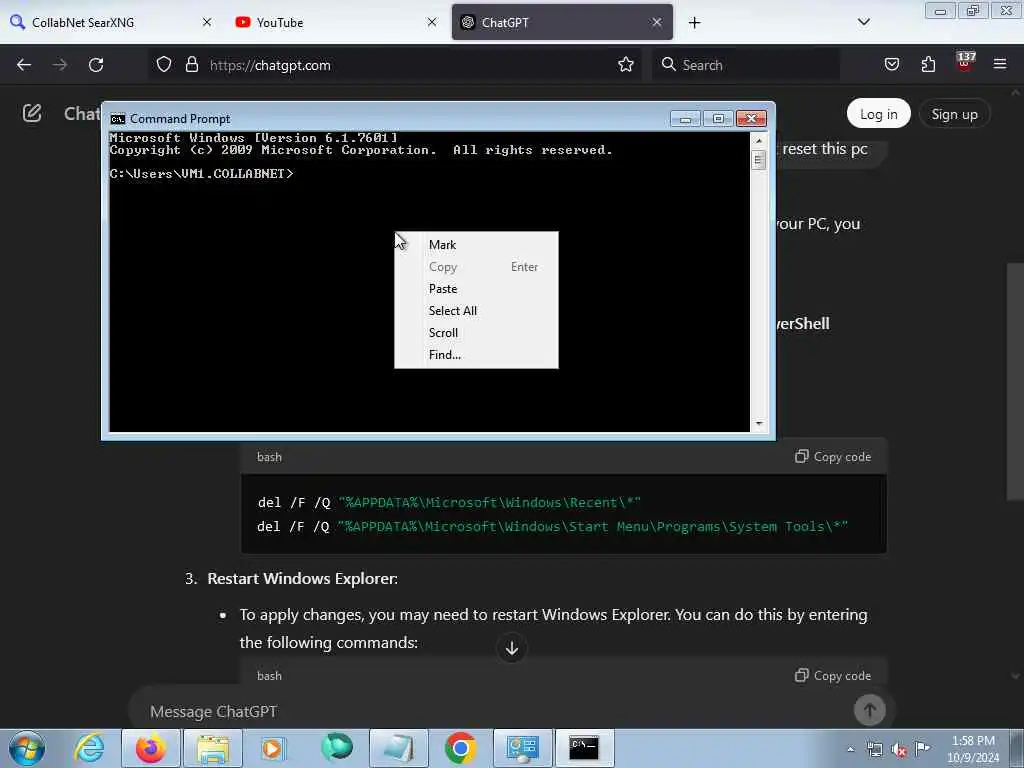
Task: Reload the current page
Action: pos(96,65)
